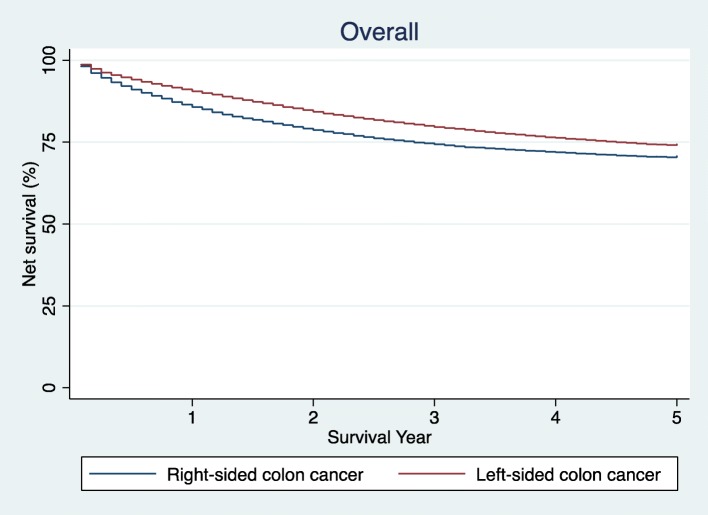This screenshot has width=708, height=515.
Task: Click the 25% horizontal gridline
Action: click(379, 305)
